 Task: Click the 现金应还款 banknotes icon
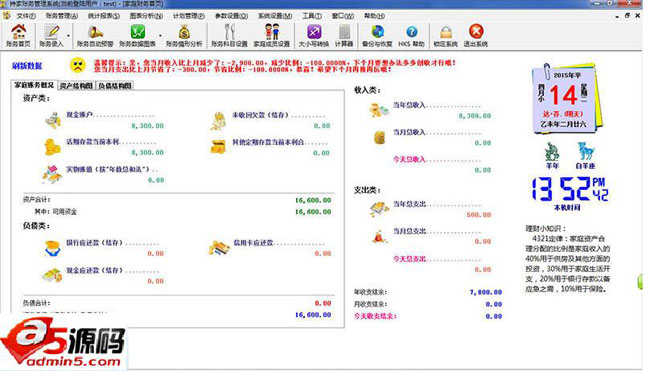click(52, 275)
